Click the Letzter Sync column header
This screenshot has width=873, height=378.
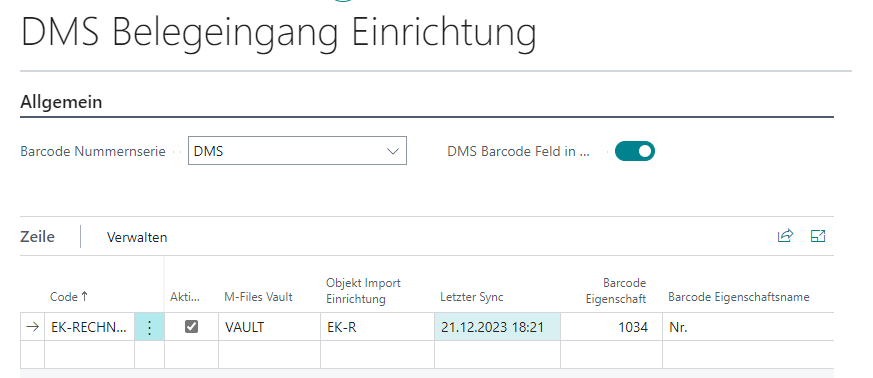(x=472, y=297)
